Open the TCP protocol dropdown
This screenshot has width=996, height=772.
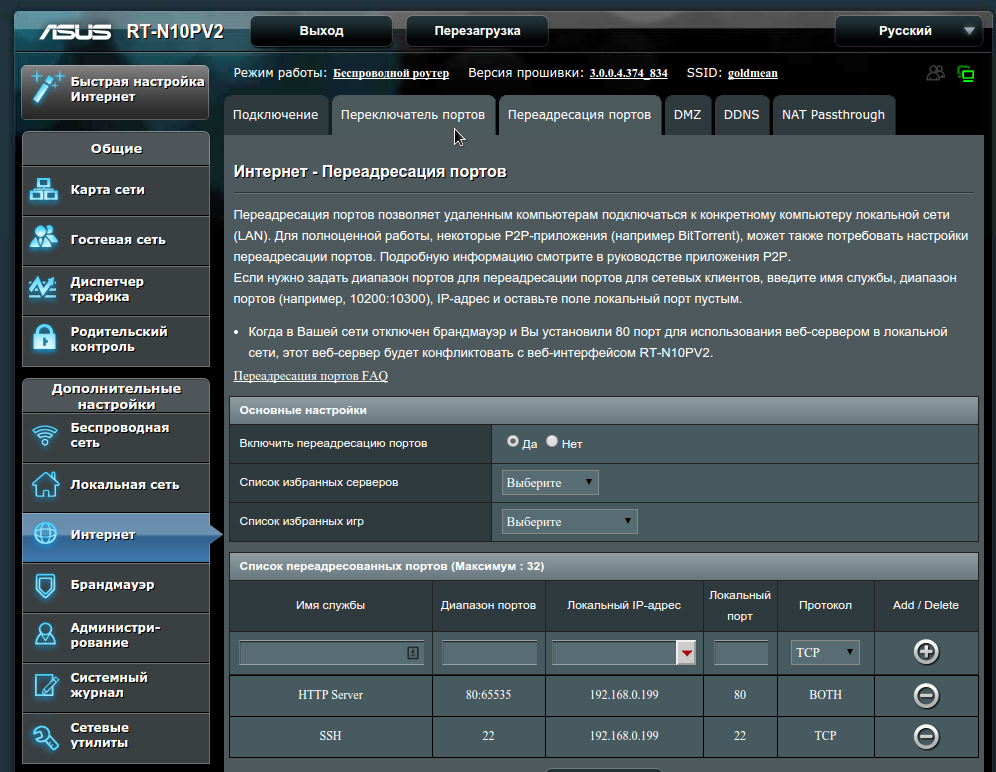(825, 653)
